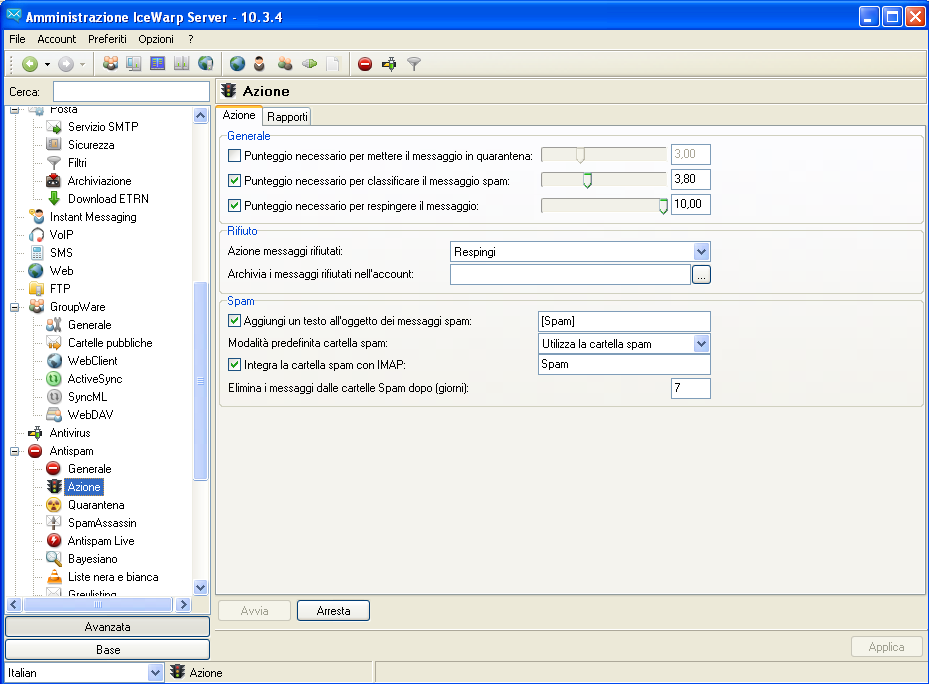Switch to Base mode

(107, 650)
